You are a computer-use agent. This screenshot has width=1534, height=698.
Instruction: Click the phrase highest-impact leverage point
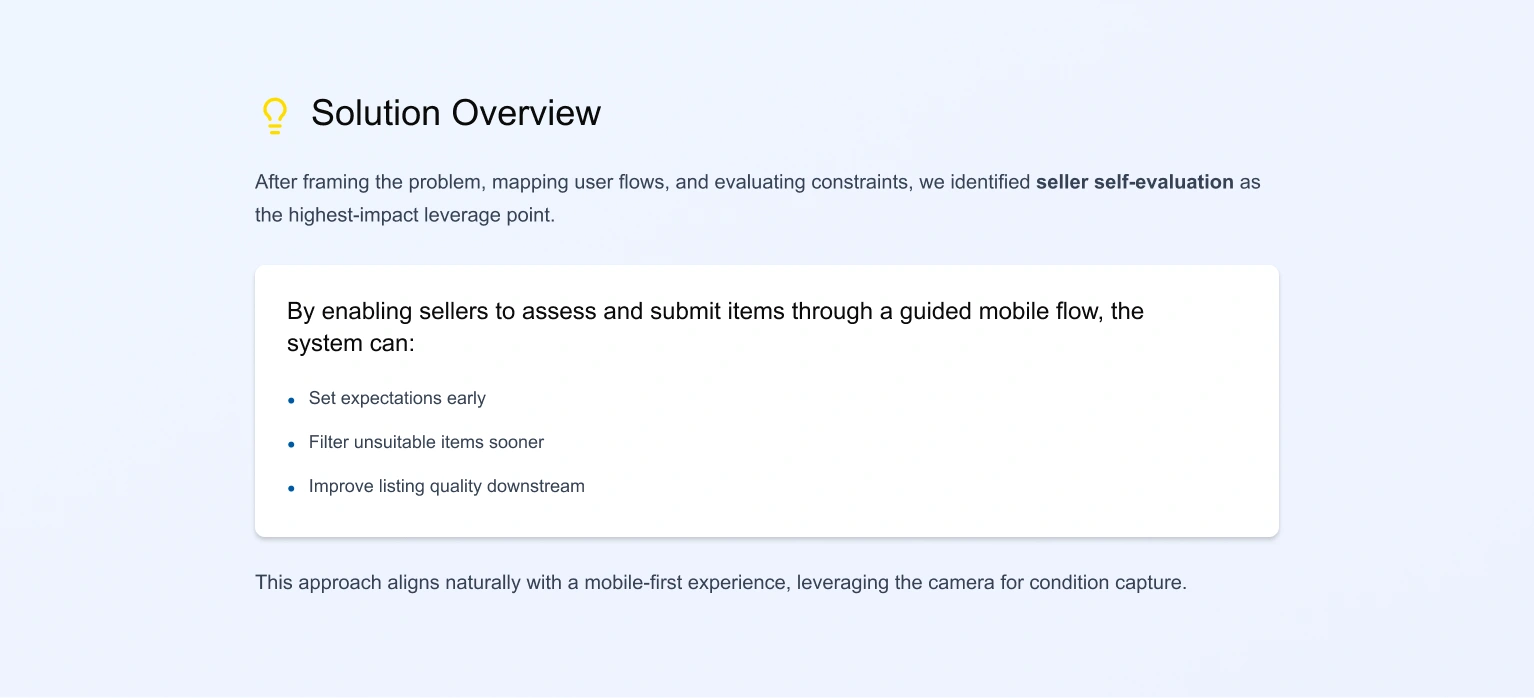pos(418,215)
